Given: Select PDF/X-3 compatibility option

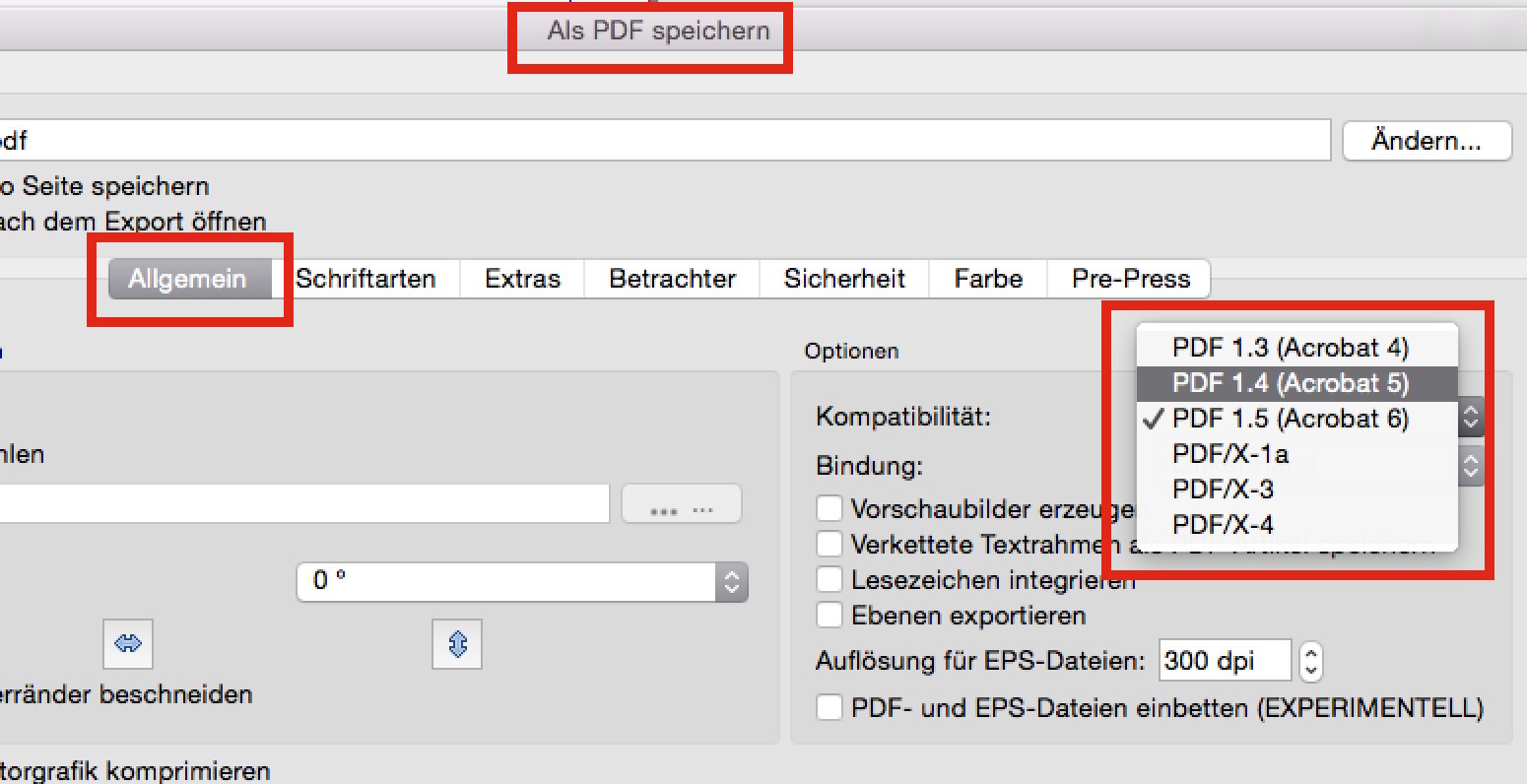Looking at the screenshot, I should 1223,490.
